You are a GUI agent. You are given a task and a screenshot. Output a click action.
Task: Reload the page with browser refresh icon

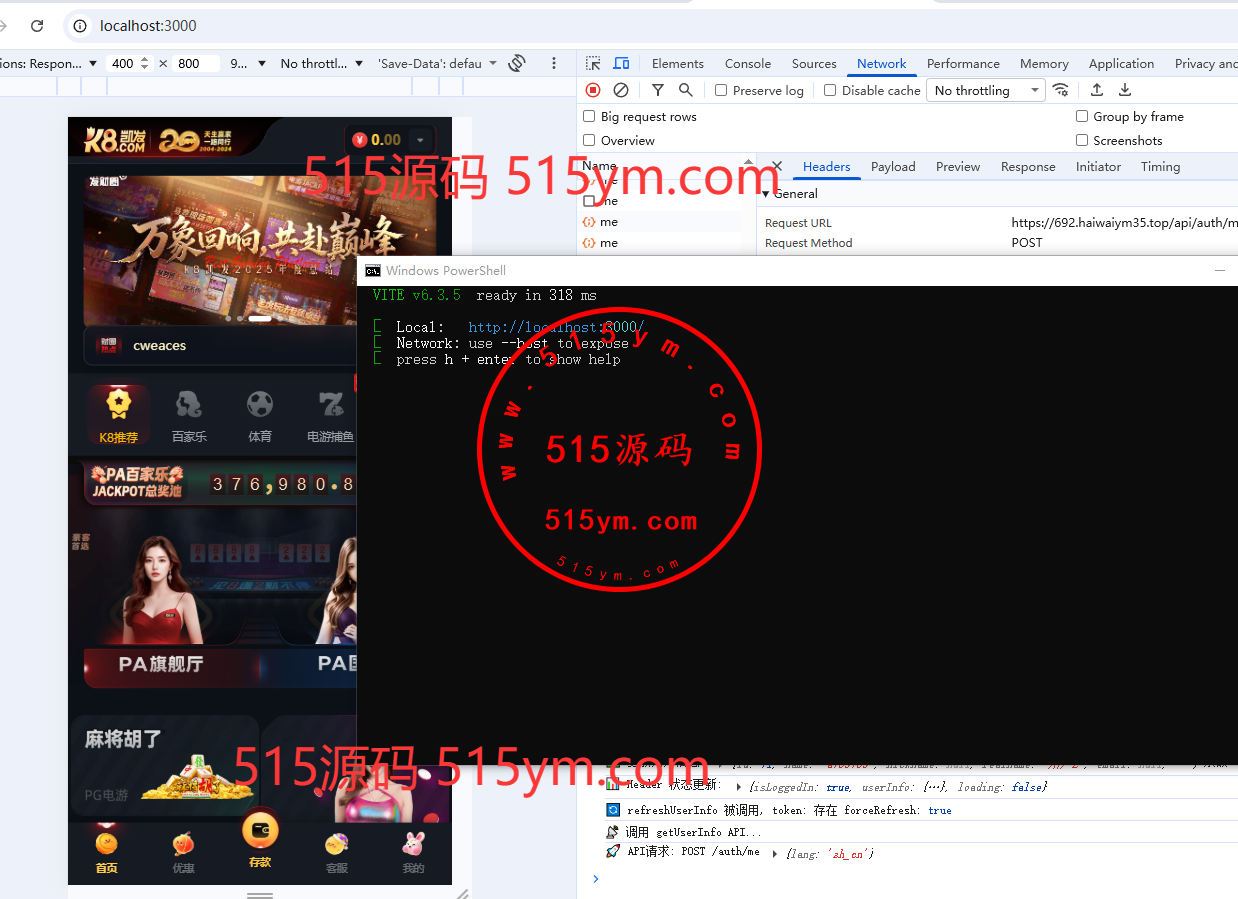(x=37, y=26)
